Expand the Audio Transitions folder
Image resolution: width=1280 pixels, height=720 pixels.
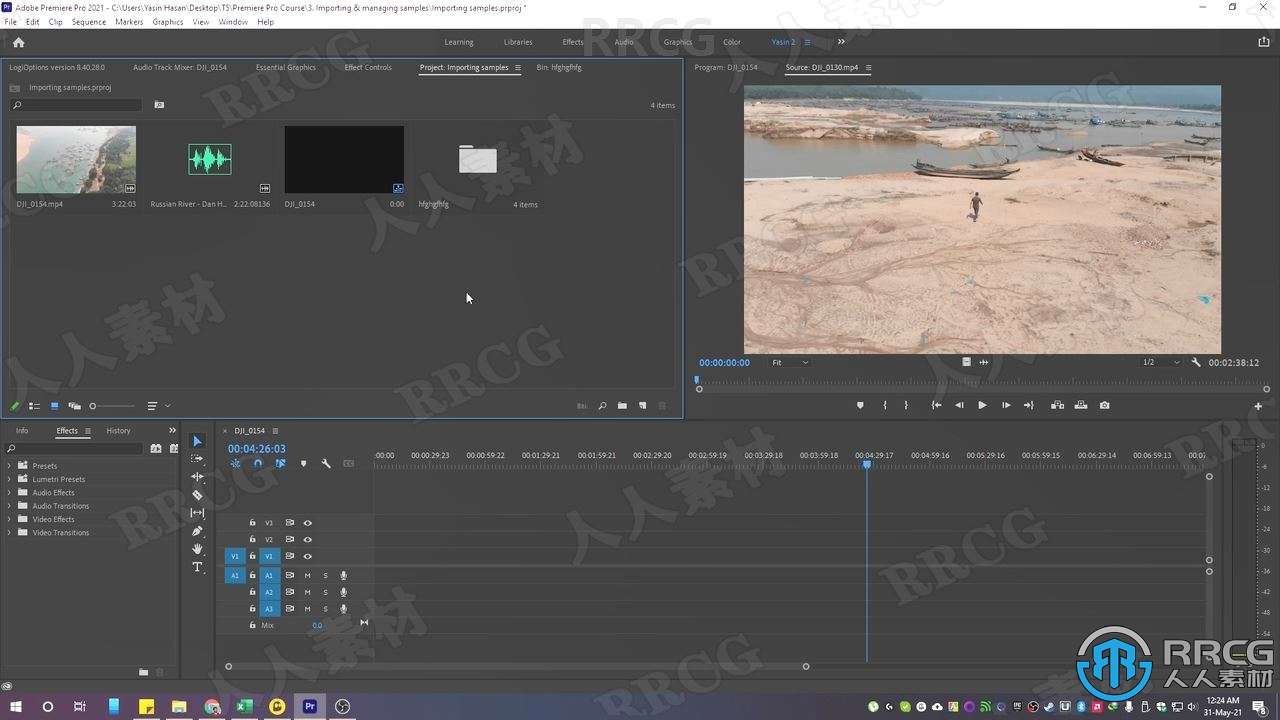(x=10, y=506)
